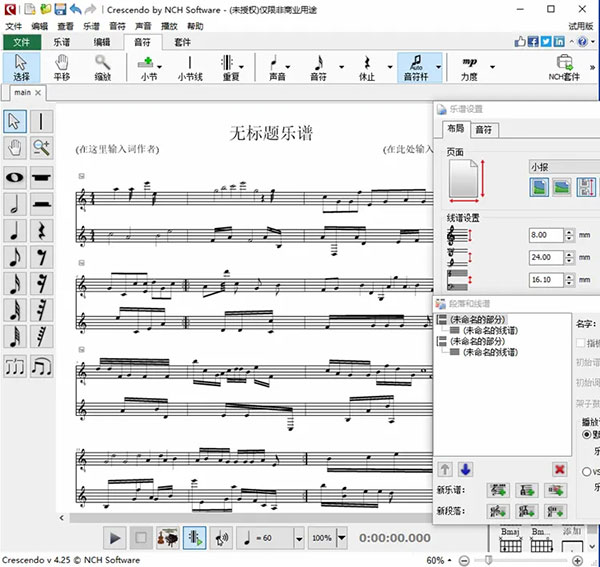Open the instrument piano icon in the transport bar

point(167,537)
